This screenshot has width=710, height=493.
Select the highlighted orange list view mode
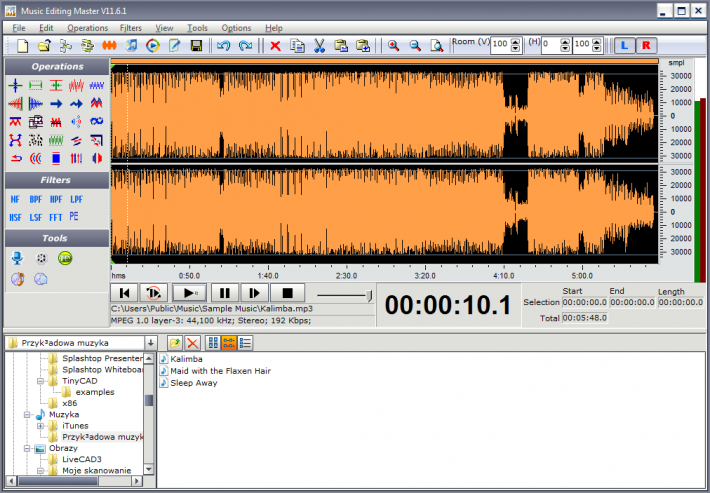pyautogui.click(x=229, y=343)
